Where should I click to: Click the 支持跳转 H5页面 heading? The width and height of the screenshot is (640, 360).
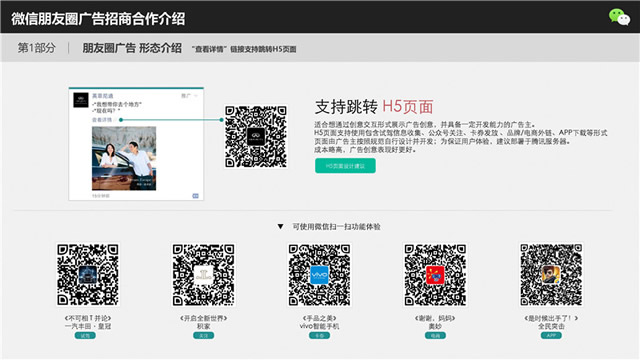(373, 107)
